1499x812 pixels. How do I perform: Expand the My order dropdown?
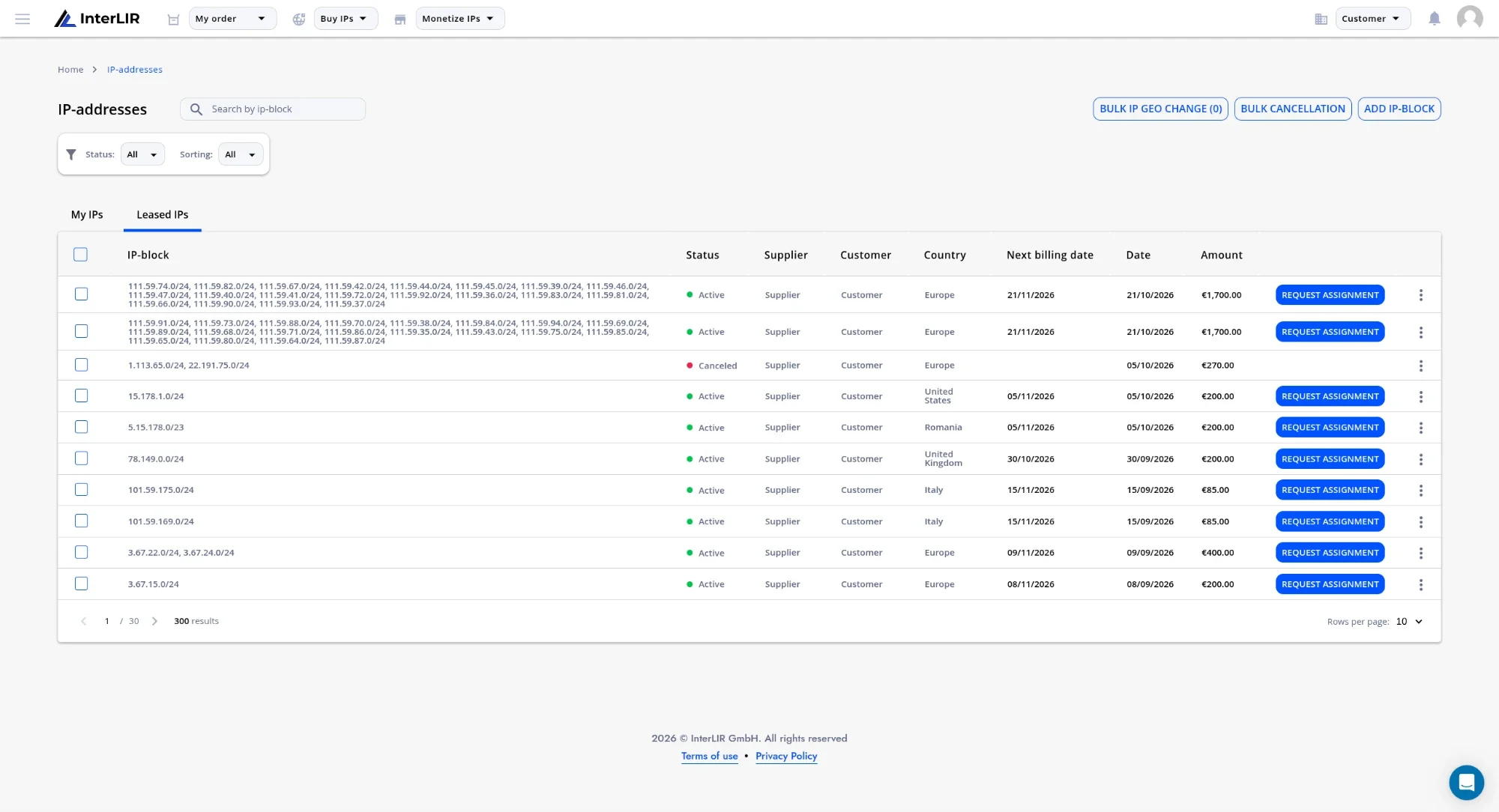(x=232, y=19)
